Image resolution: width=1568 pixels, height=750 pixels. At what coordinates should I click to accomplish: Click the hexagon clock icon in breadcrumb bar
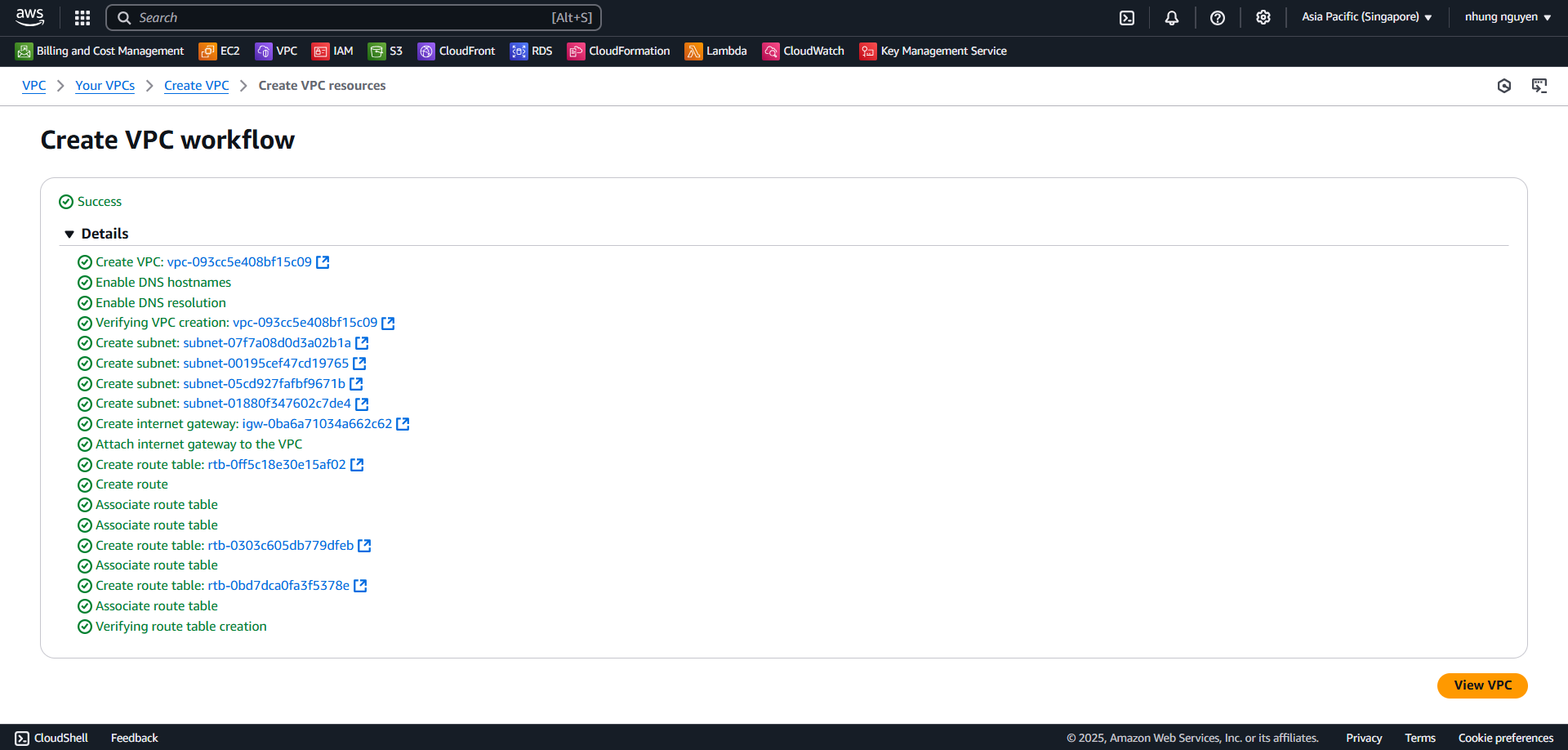point(1504,86)
